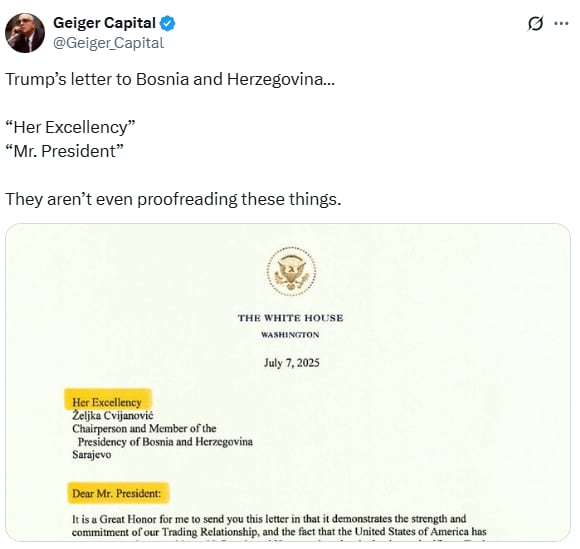Click the highlighted 'Dear Mr. President:' salutation

[118, 493]
